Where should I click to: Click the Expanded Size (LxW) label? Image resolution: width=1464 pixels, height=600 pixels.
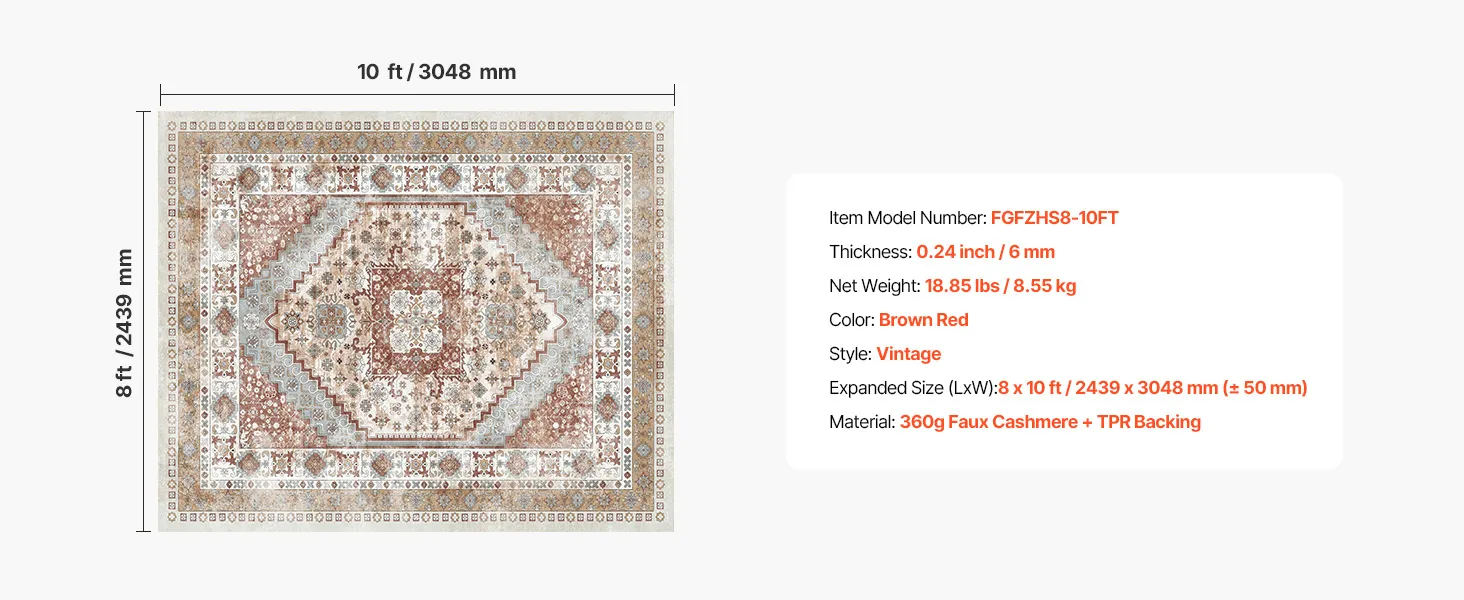[913, 388]
